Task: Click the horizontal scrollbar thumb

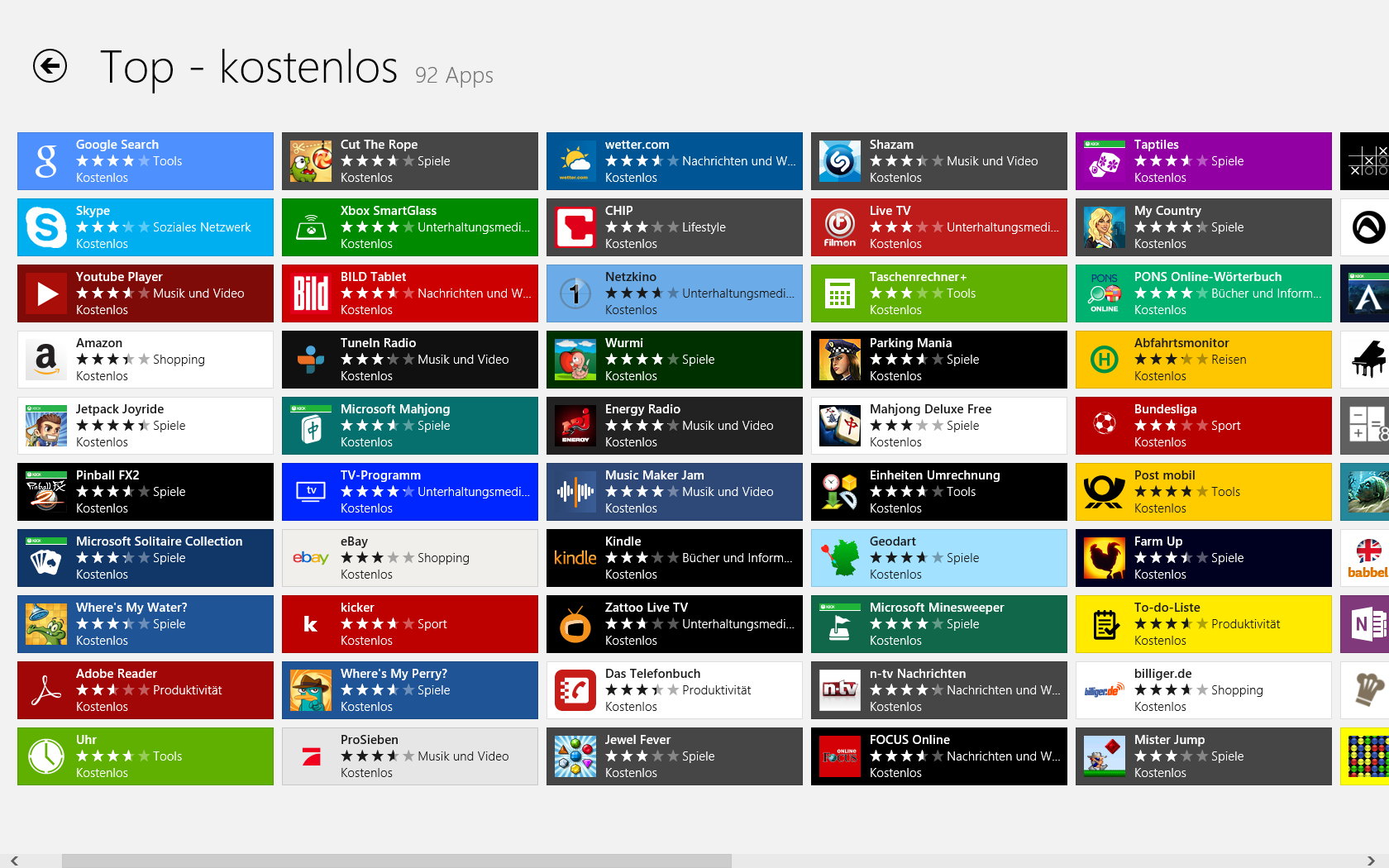Action: pyautogui.click(x=397, y=861)
